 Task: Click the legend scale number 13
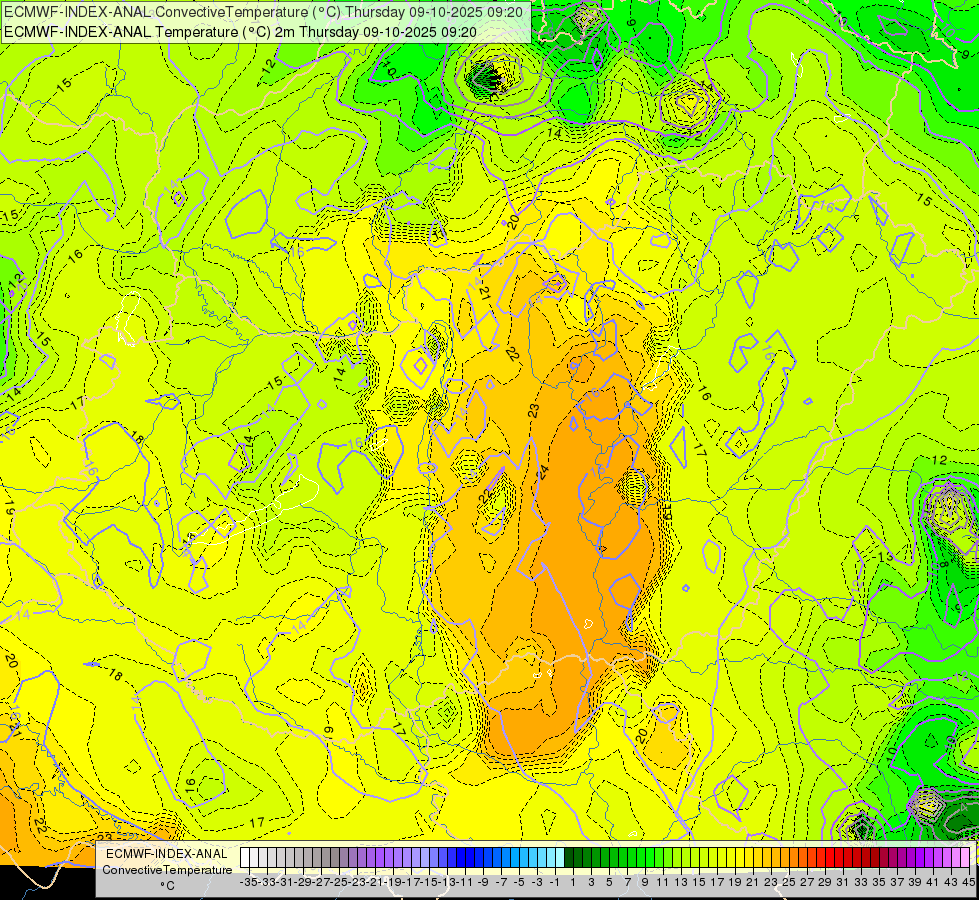point(681,882)
